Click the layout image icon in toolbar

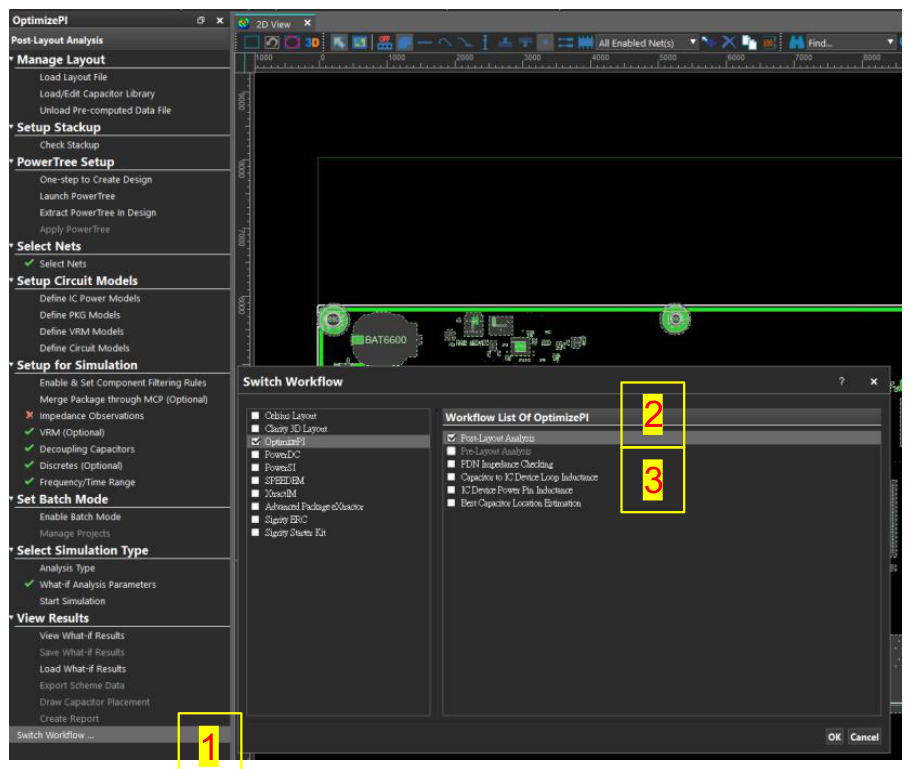(360, 42)
